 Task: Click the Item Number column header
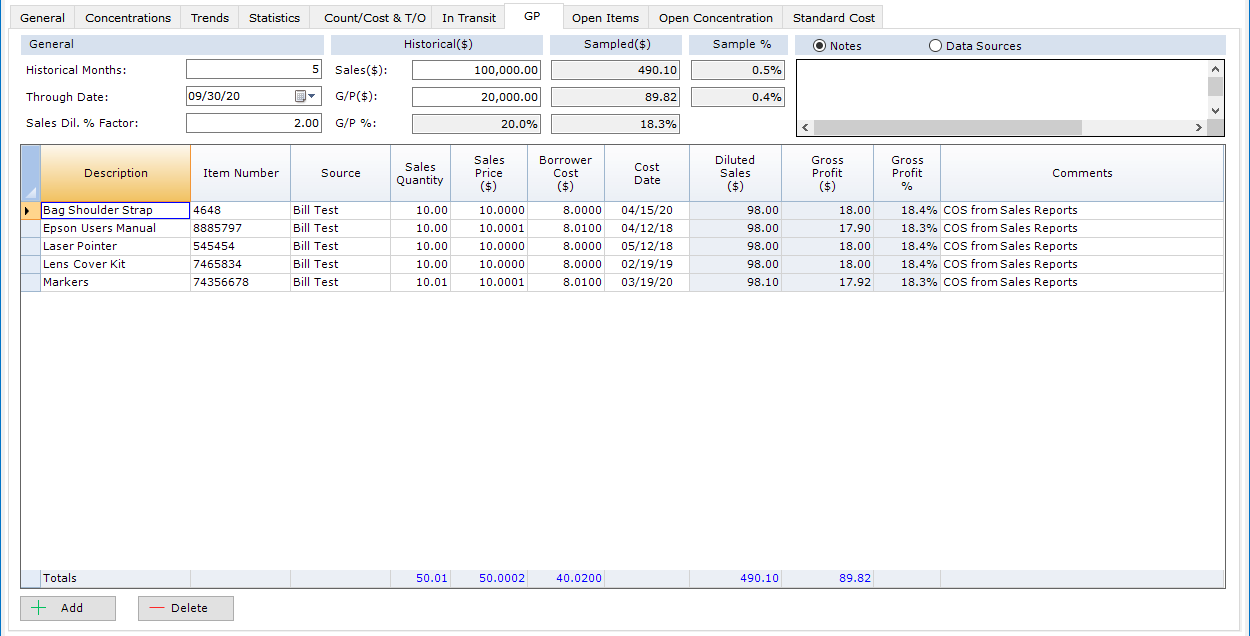240,172
